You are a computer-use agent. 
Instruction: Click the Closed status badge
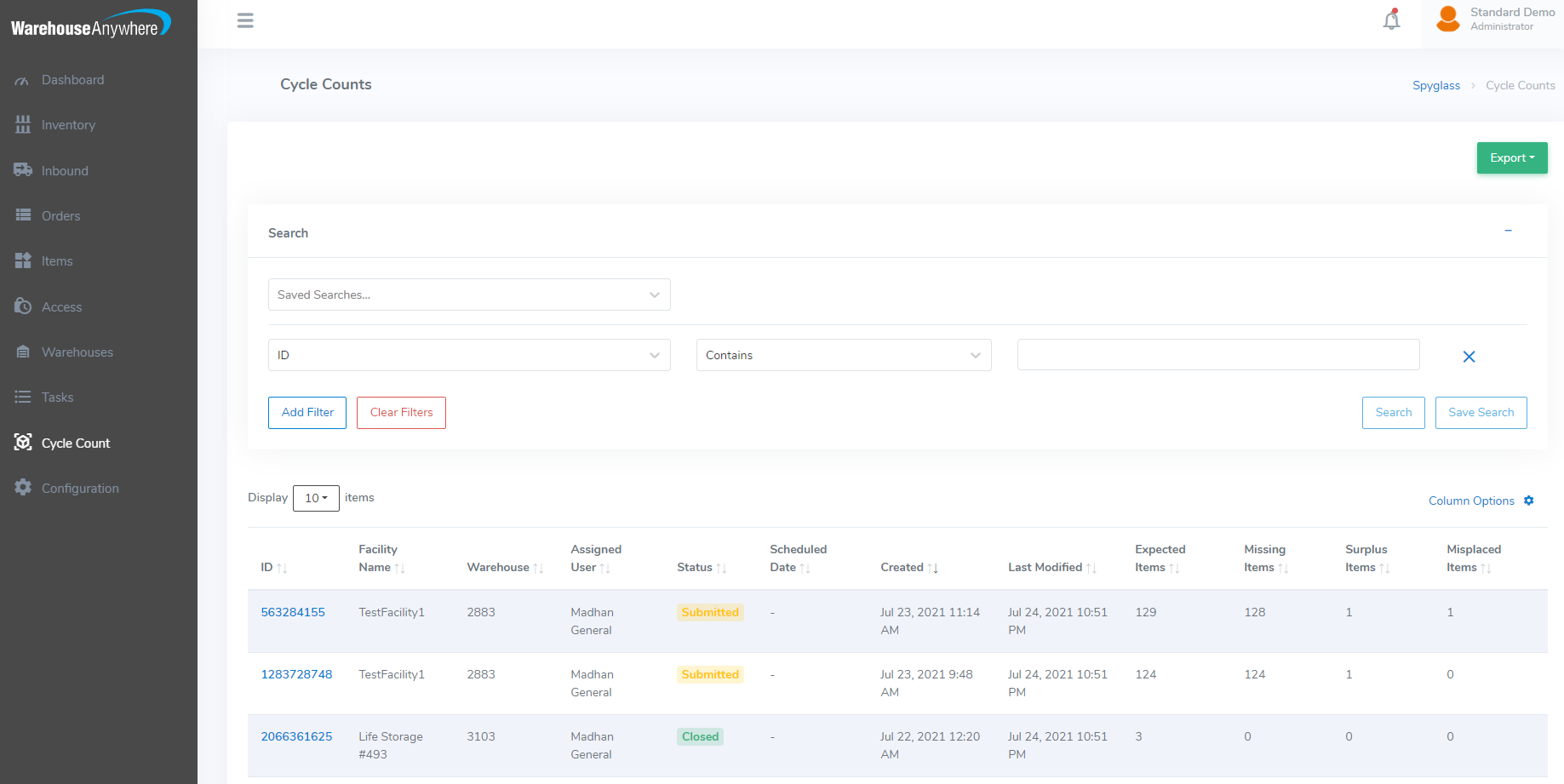click(700, 737)
